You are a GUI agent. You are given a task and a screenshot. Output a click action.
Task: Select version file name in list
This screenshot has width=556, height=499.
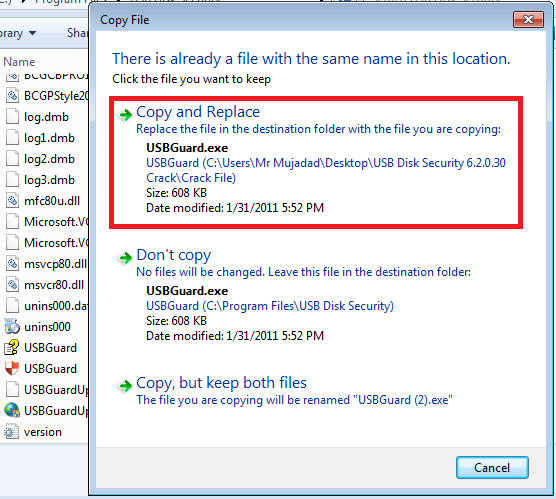click(x=43, y=432)
